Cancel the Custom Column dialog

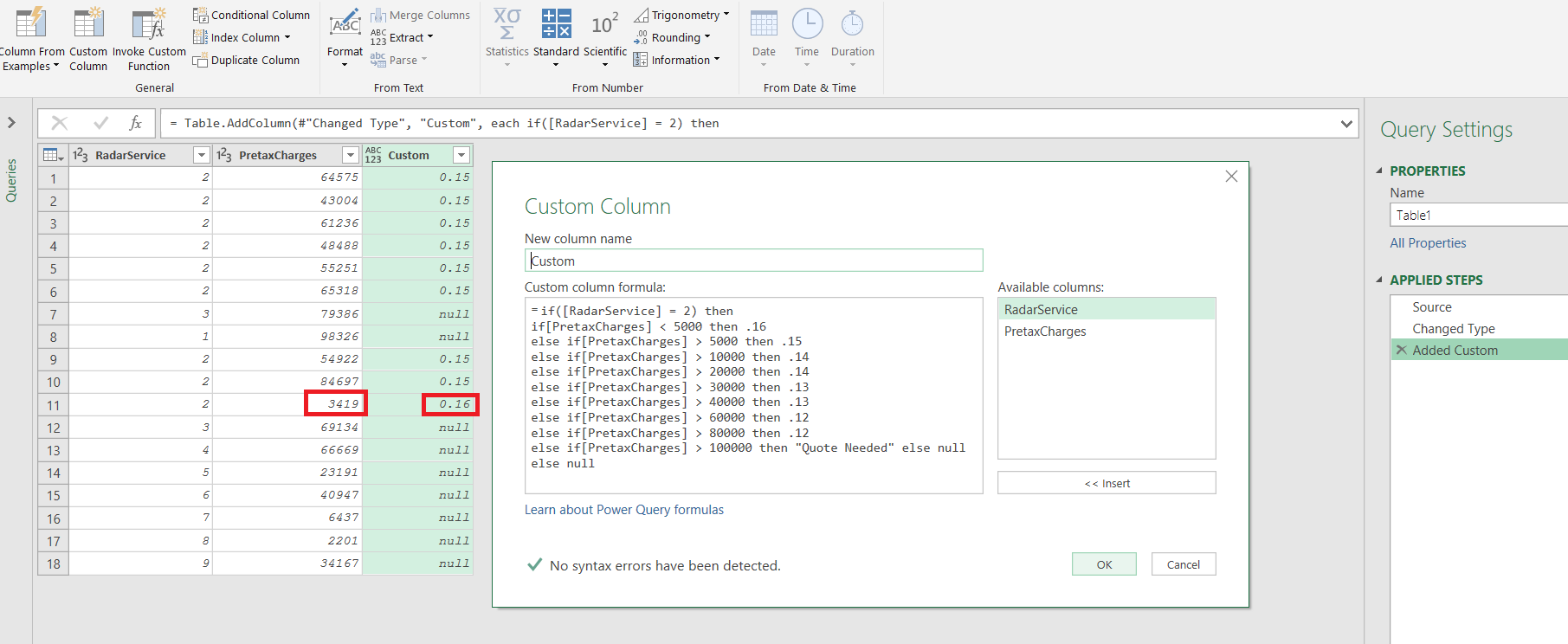[1184, 564]
